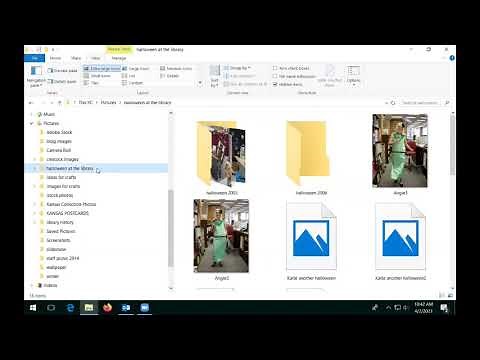The width and height of the screenshot is (480, 360).
Task: Open Firefox from the taskbar
Action: pyautogui.click(x=107, y=308)
